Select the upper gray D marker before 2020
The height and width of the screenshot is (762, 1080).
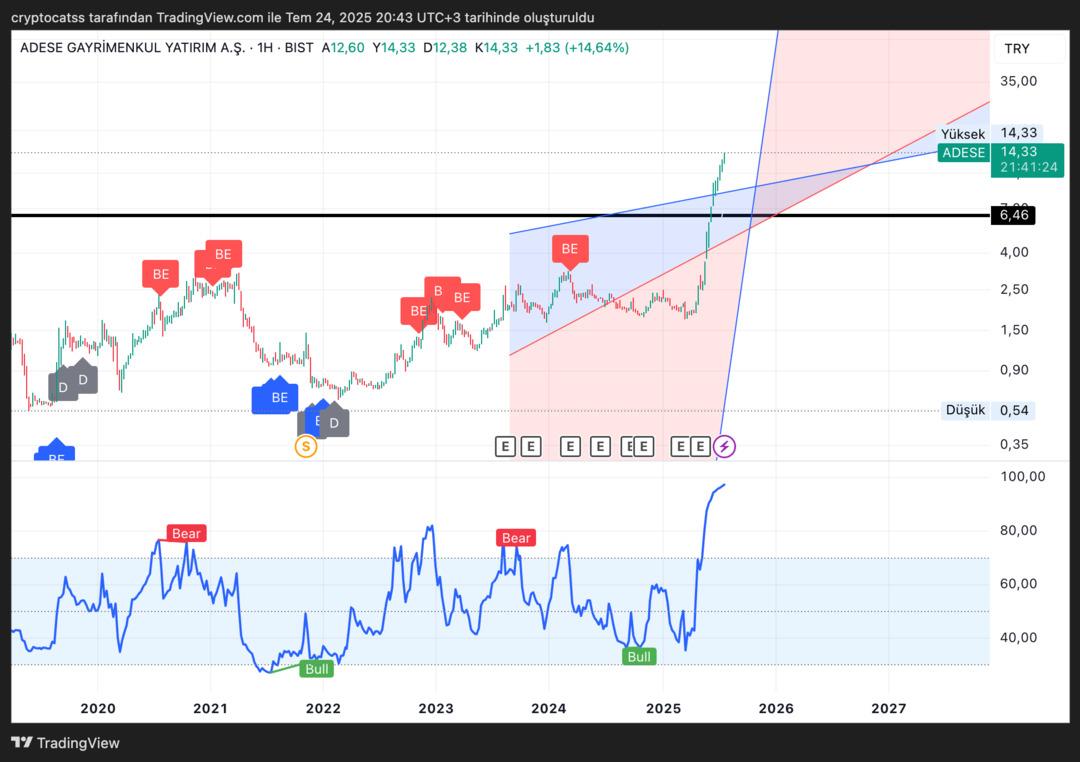(x=83, y=378)
